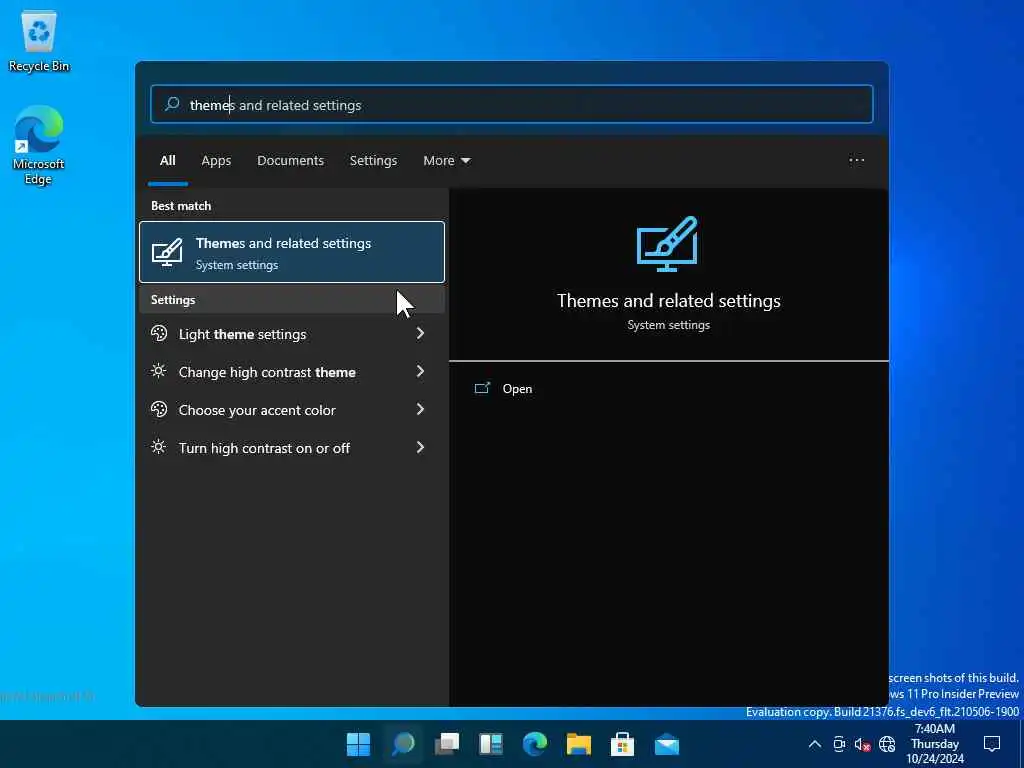1024x768 pixels.
Task: Click palette icon beside Choose your accent color
Action: [159, 409]
